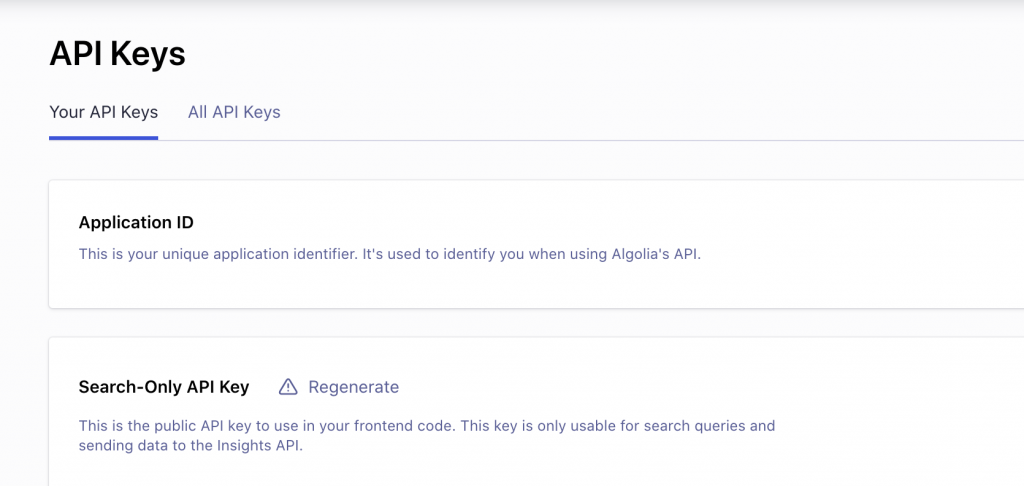1024x486 pixels.
Task: Select the Your API Keys tab
Action: coord(104,112)
